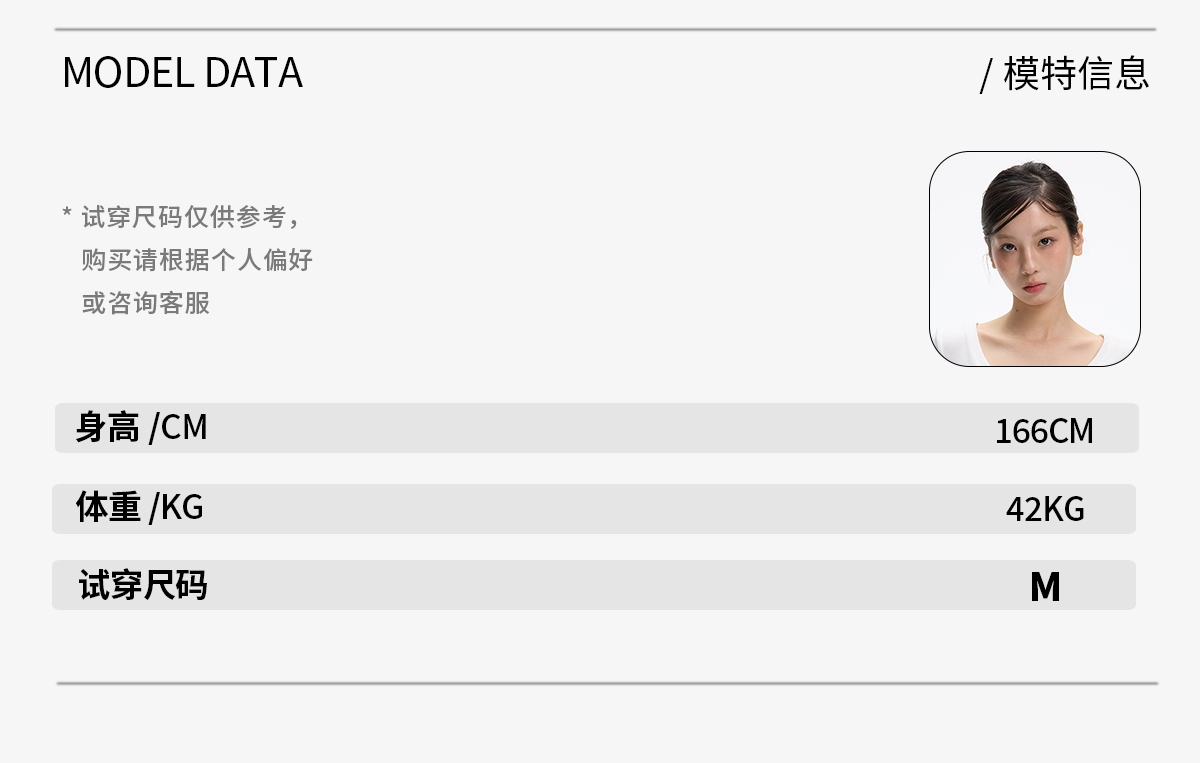Click the asterisk before the note
The height and width of the screenshot is (763, 1200).
coord(67,213)
